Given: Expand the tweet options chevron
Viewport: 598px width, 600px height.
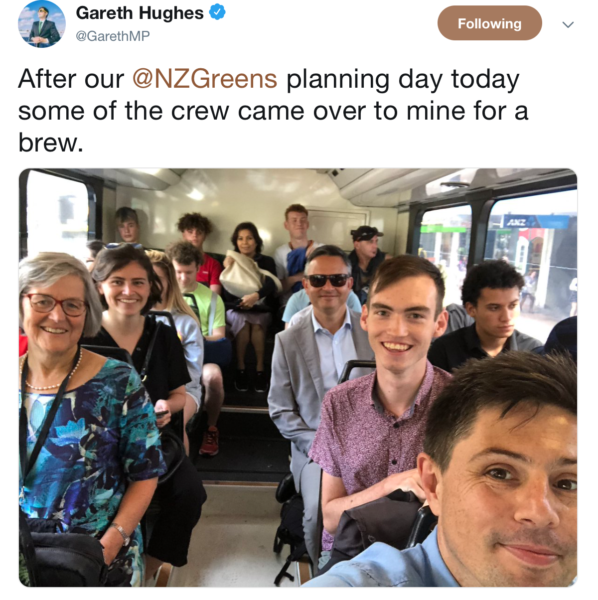Looking at the screenshot, I should 568,25.
